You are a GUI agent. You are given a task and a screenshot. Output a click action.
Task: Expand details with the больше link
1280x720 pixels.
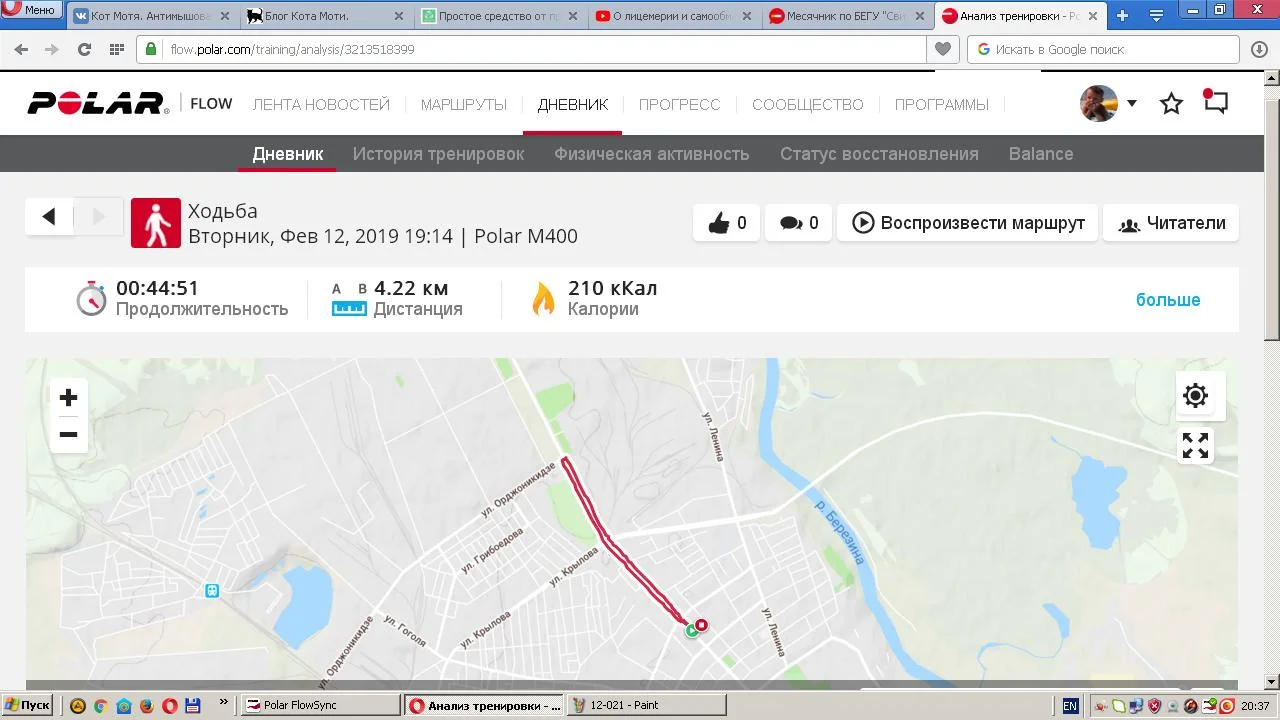(1168, 300)
